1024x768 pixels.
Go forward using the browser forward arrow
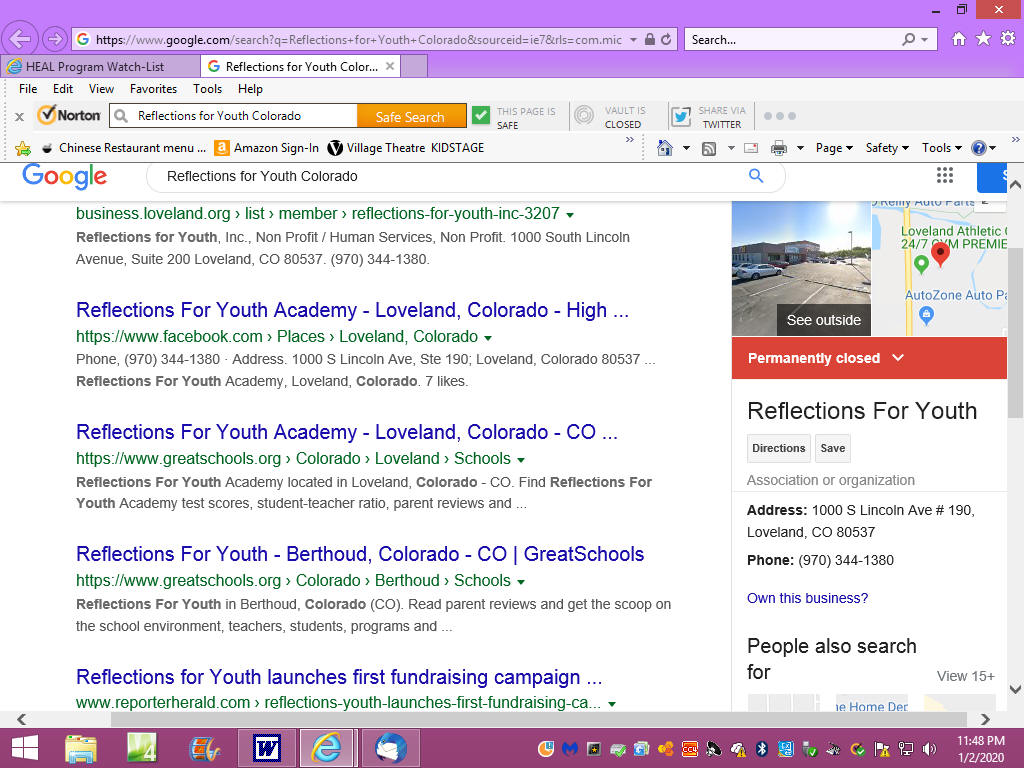pyautogui.click(x=55, y=39)
